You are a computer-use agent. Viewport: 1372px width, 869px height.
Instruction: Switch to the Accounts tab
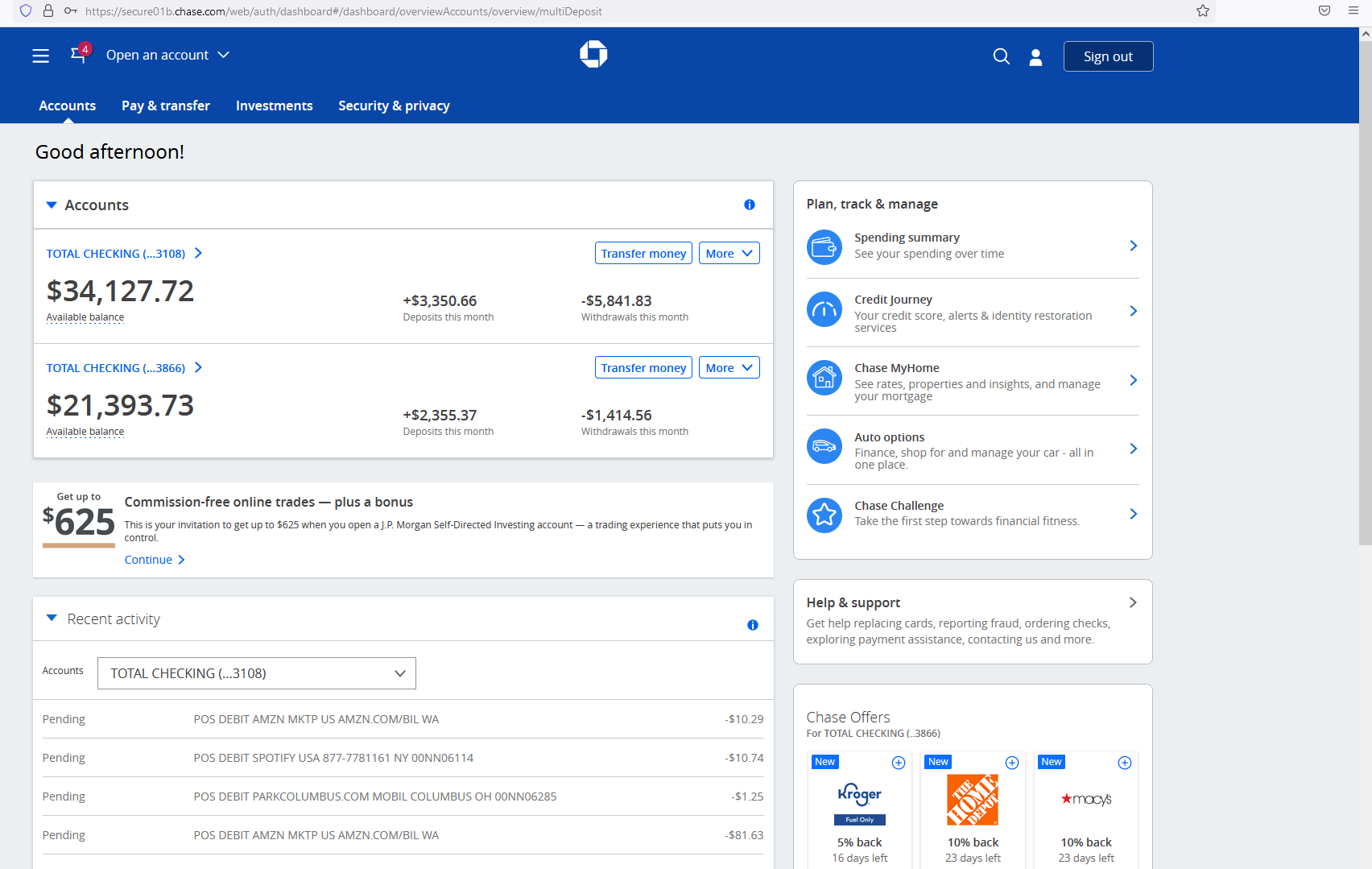pyautogui.click(x=68, y=106)
